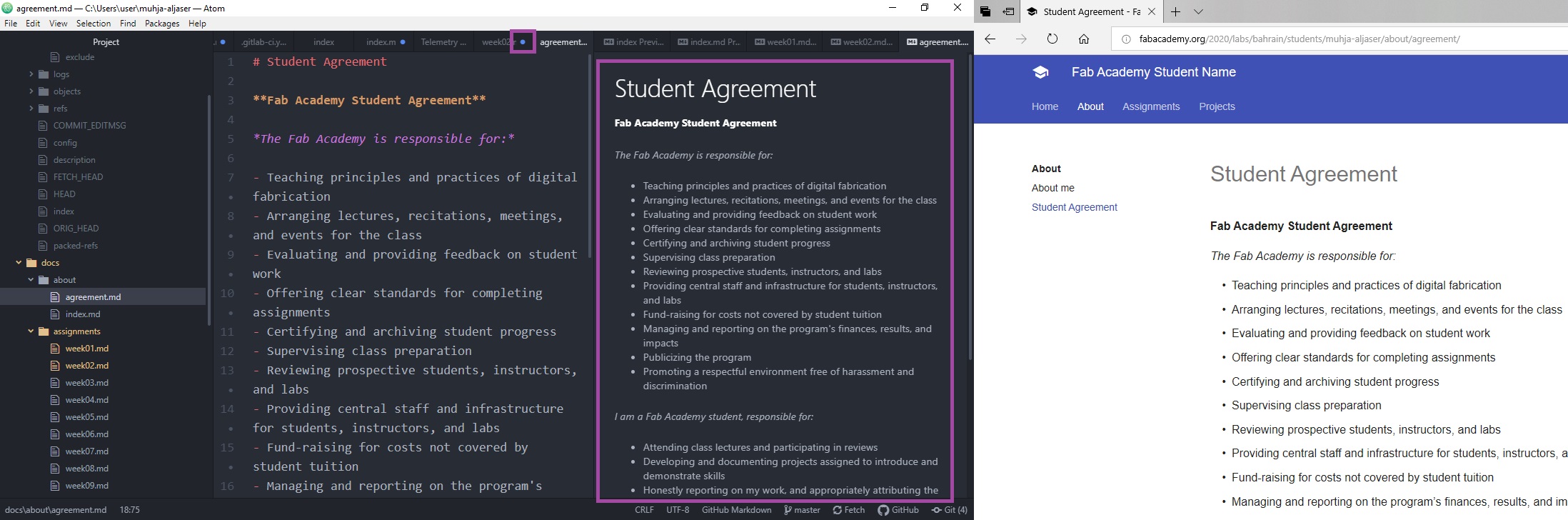
Task: Click the 18:75 cursor position
Action: click(x=129, y=510)
